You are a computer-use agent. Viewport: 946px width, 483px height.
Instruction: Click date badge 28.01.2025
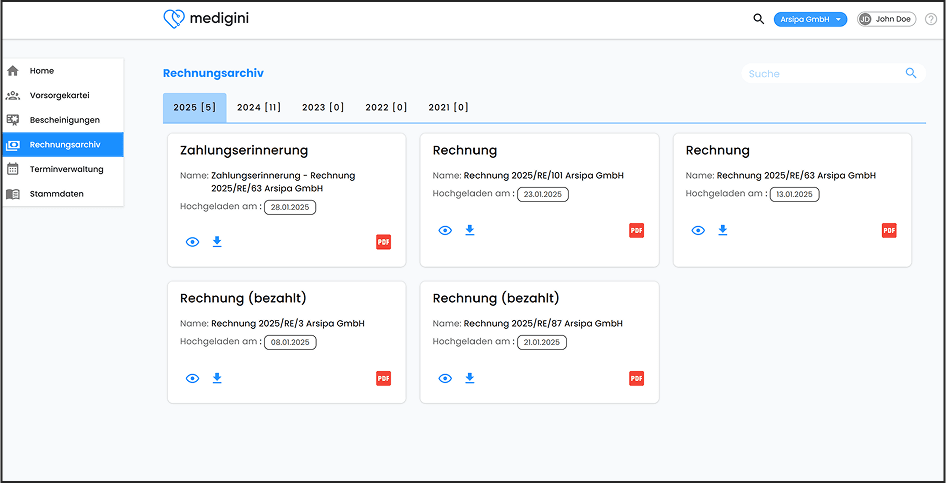[290, 207]
